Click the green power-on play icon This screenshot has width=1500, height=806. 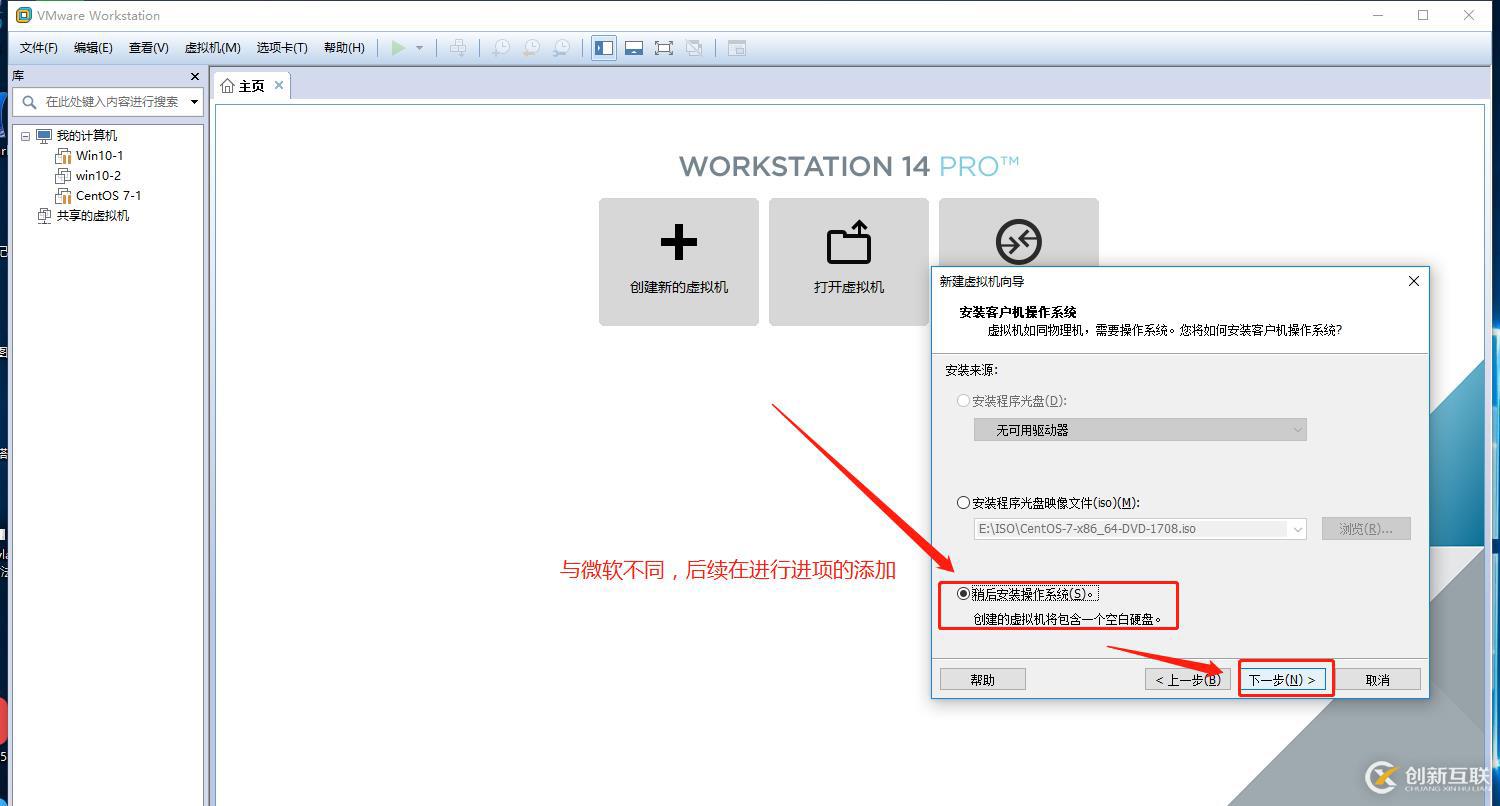tap(398, 48)
